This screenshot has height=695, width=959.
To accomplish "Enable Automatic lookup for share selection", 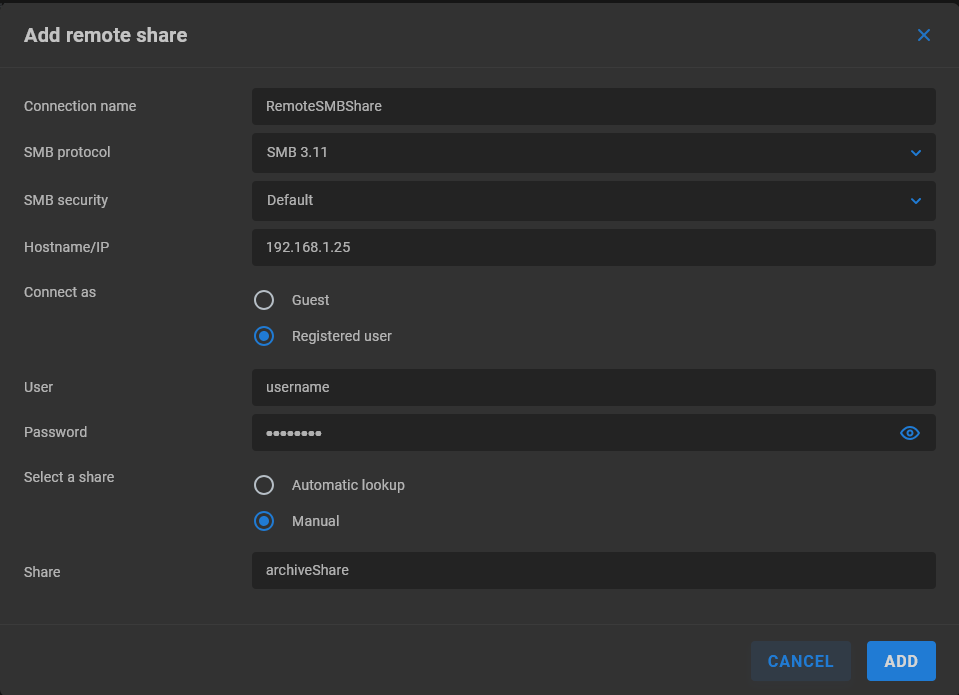I will point(264,485).
